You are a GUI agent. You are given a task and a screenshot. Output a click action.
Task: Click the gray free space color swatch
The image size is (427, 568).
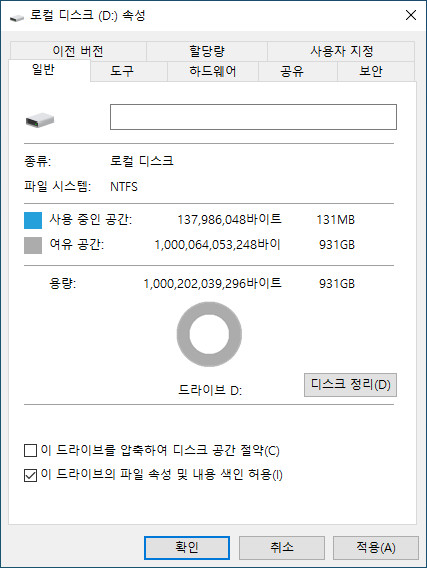tap(33, 245)
